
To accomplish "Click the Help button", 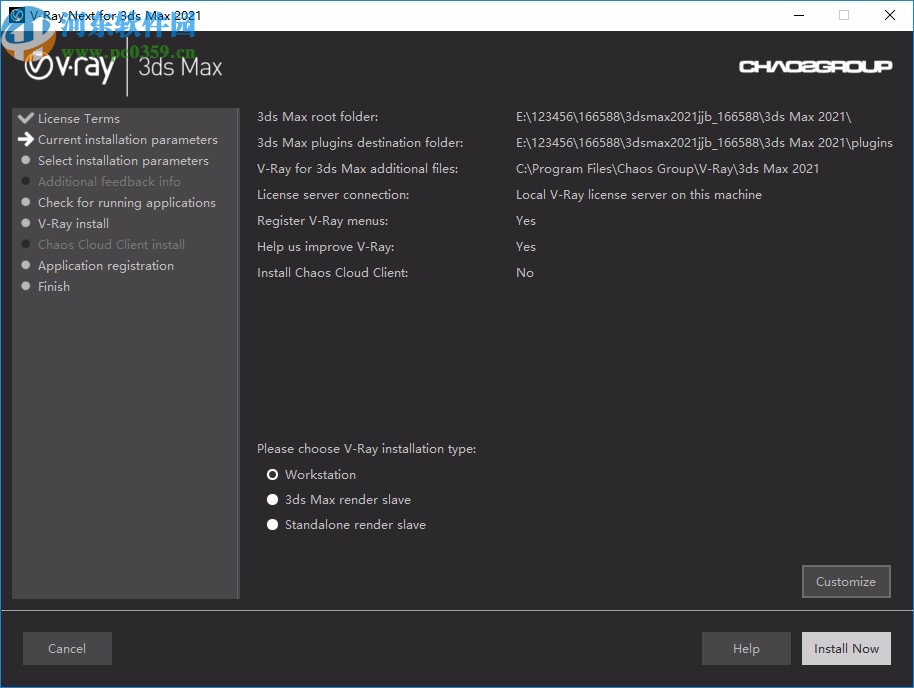I will pos(746,648).
